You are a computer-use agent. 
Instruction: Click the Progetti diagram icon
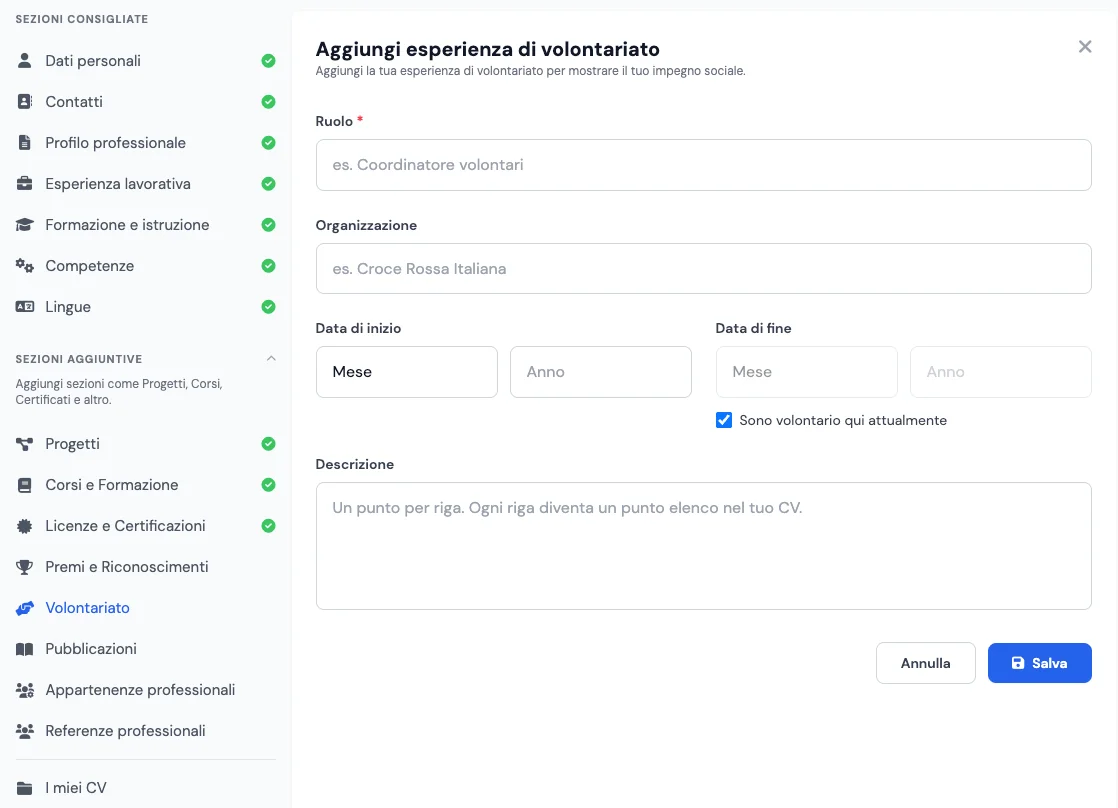24,444
